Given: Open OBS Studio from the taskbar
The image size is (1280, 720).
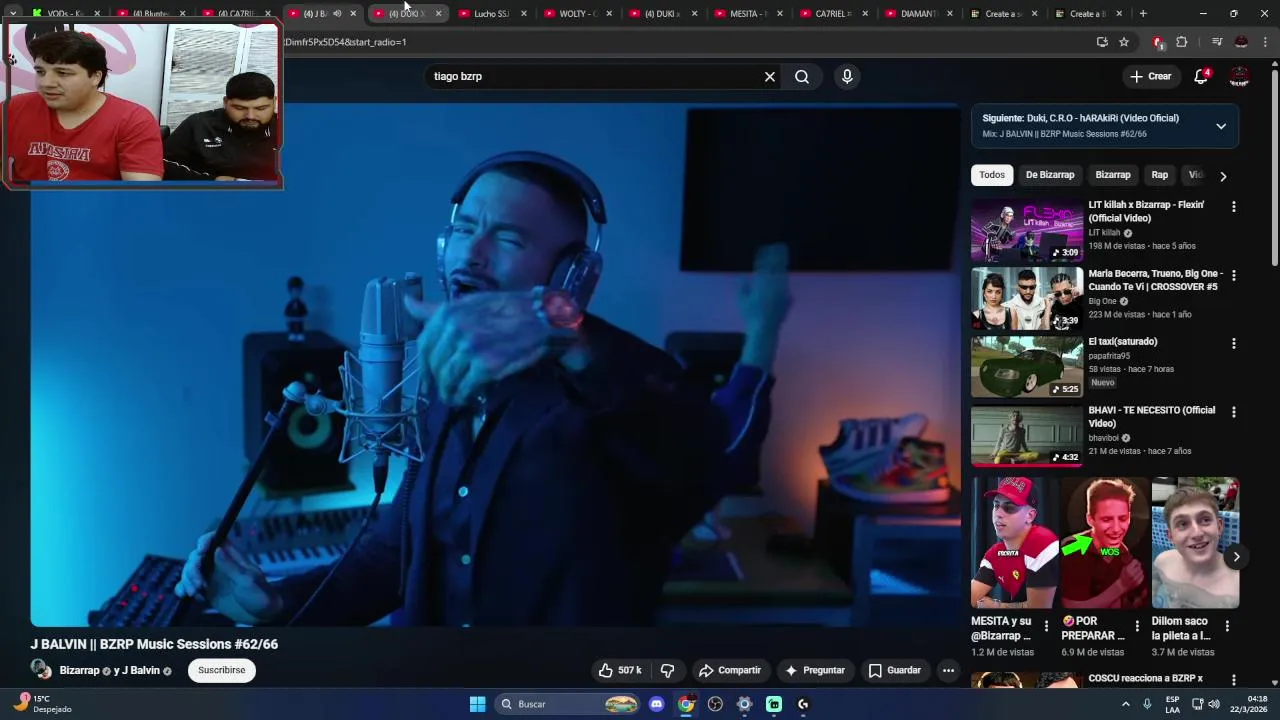Looking at the screenshot, I should tap(715, 704).
